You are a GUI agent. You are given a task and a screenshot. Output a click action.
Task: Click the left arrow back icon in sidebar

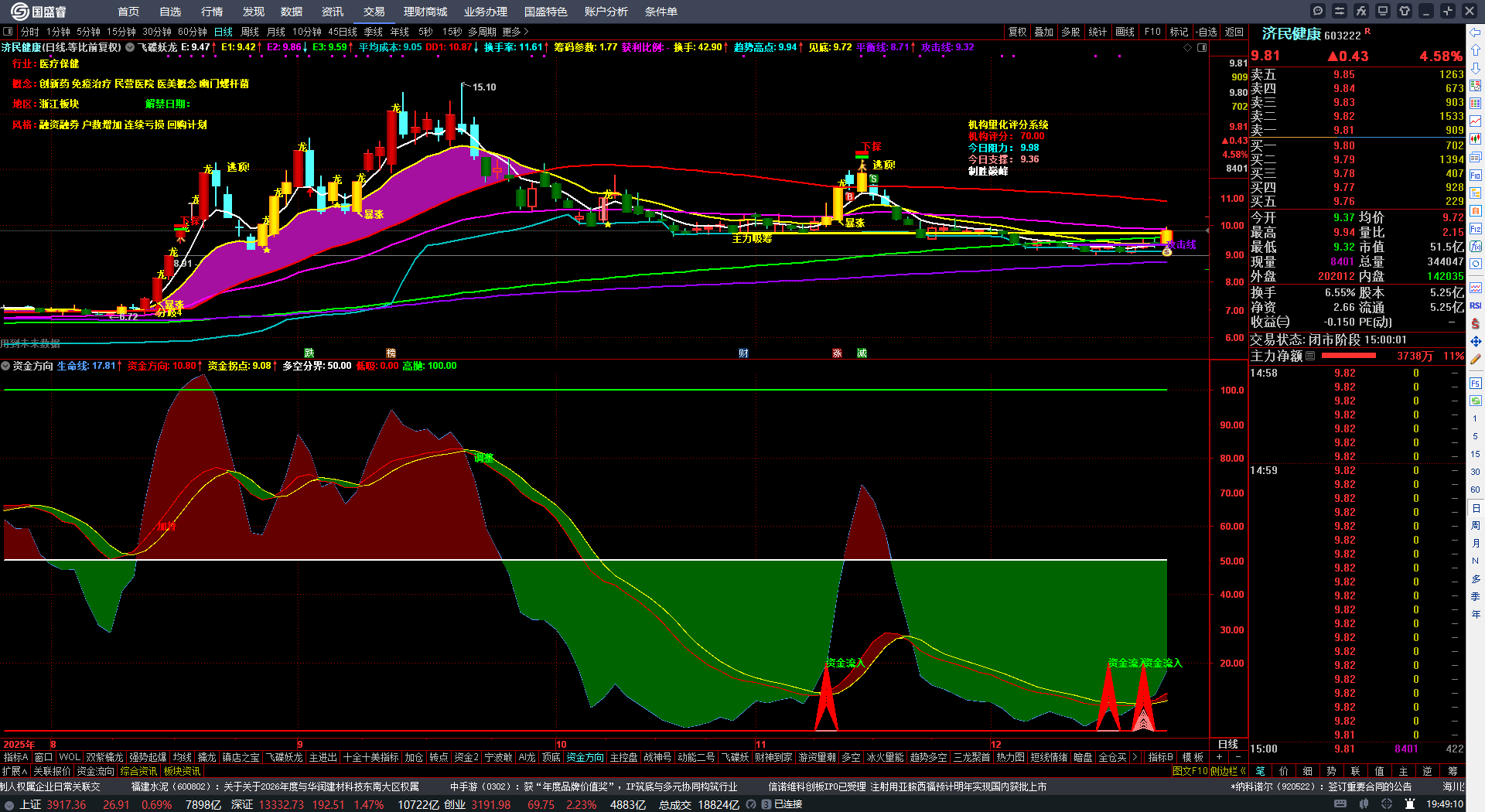point(1476,32)
